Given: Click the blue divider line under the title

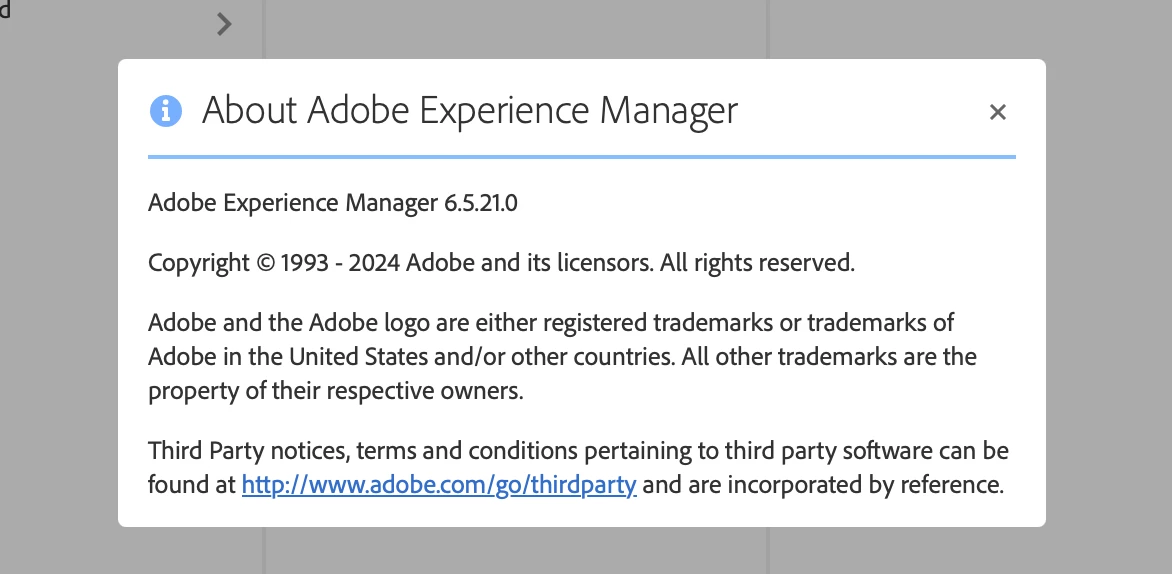Looking at the screenshot, I should tap(581, 157).
